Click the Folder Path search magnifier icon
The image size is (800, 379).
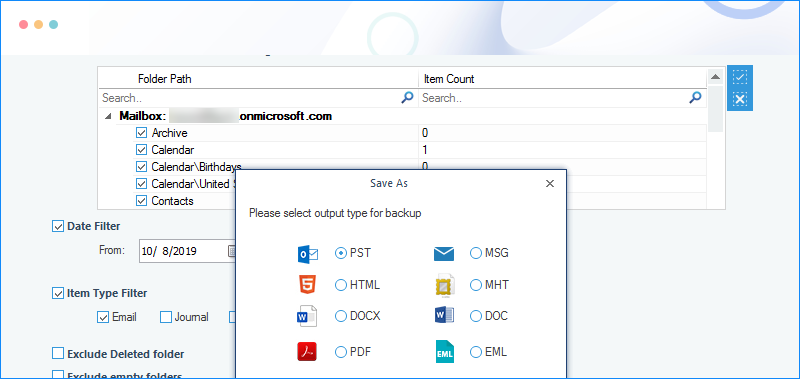pos(407,97)
